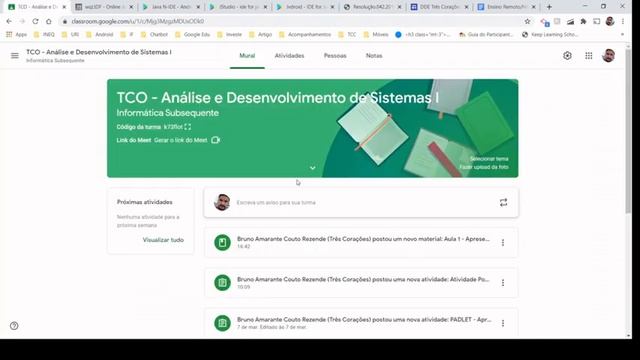
Task: Bookmark this page with the star icon
Action: coord(527,21)
